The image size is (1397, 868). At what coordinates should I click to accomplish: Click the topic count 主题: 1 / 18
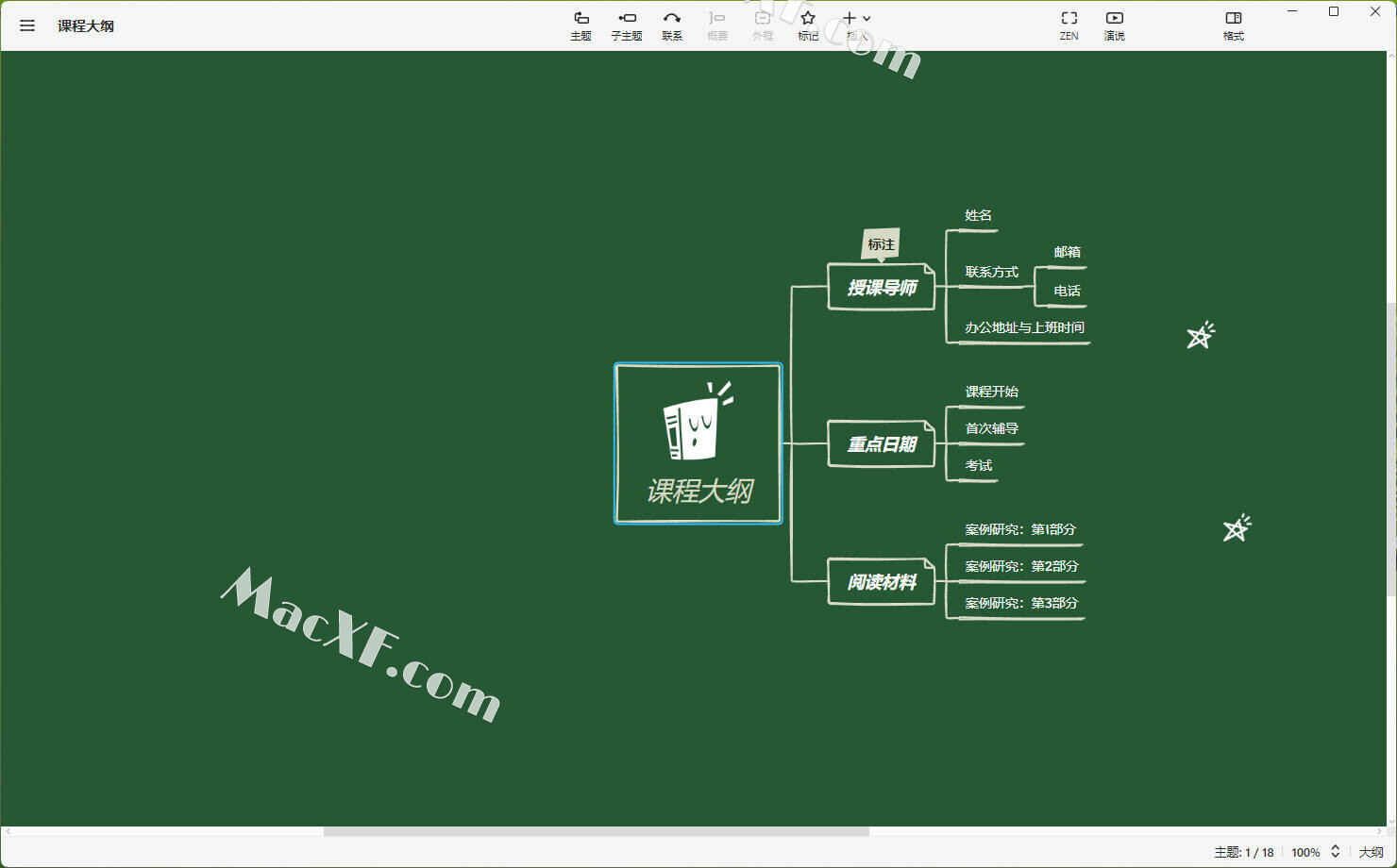tap(1244, 852)
